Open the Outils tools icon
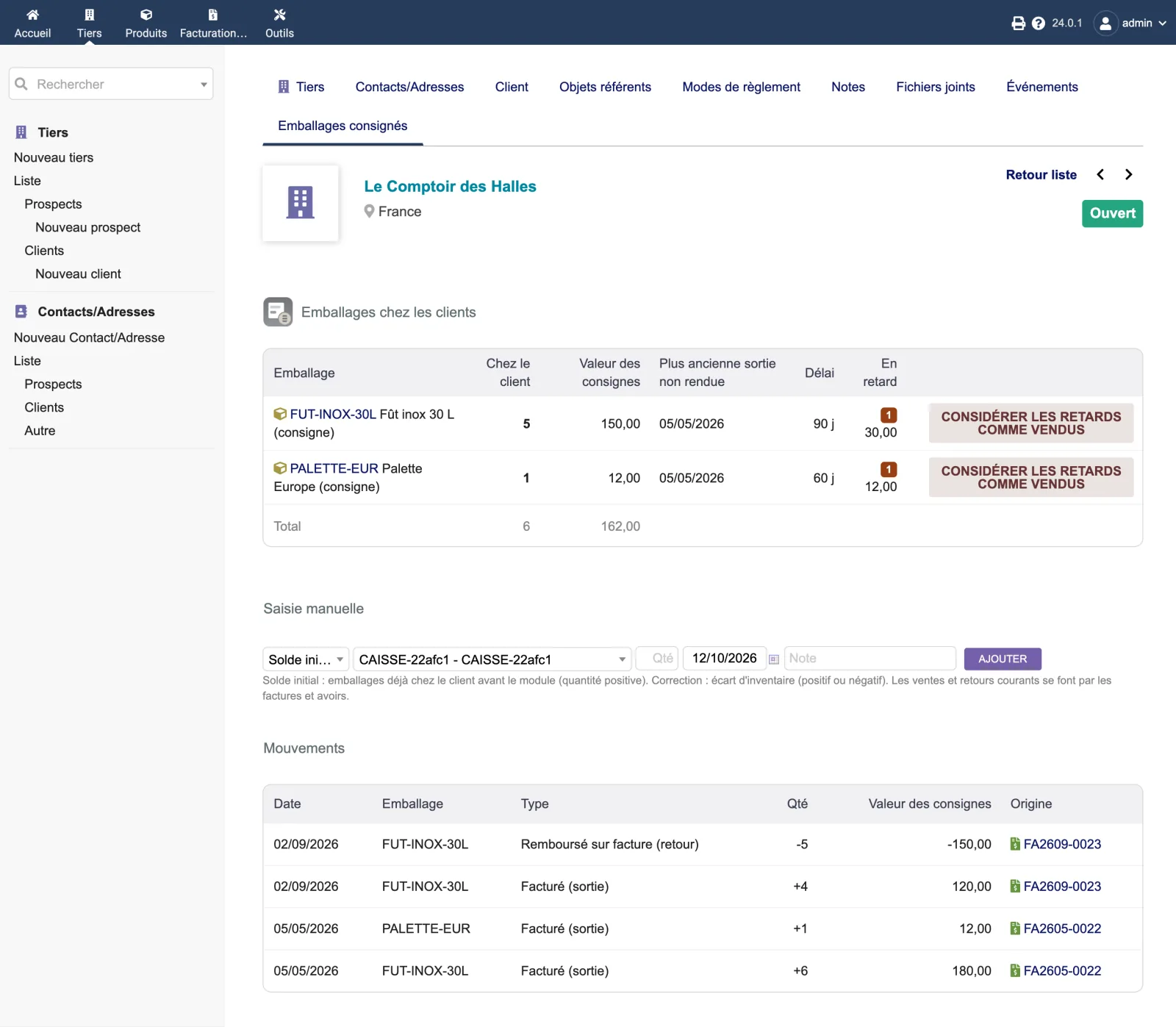 (279, 15)
